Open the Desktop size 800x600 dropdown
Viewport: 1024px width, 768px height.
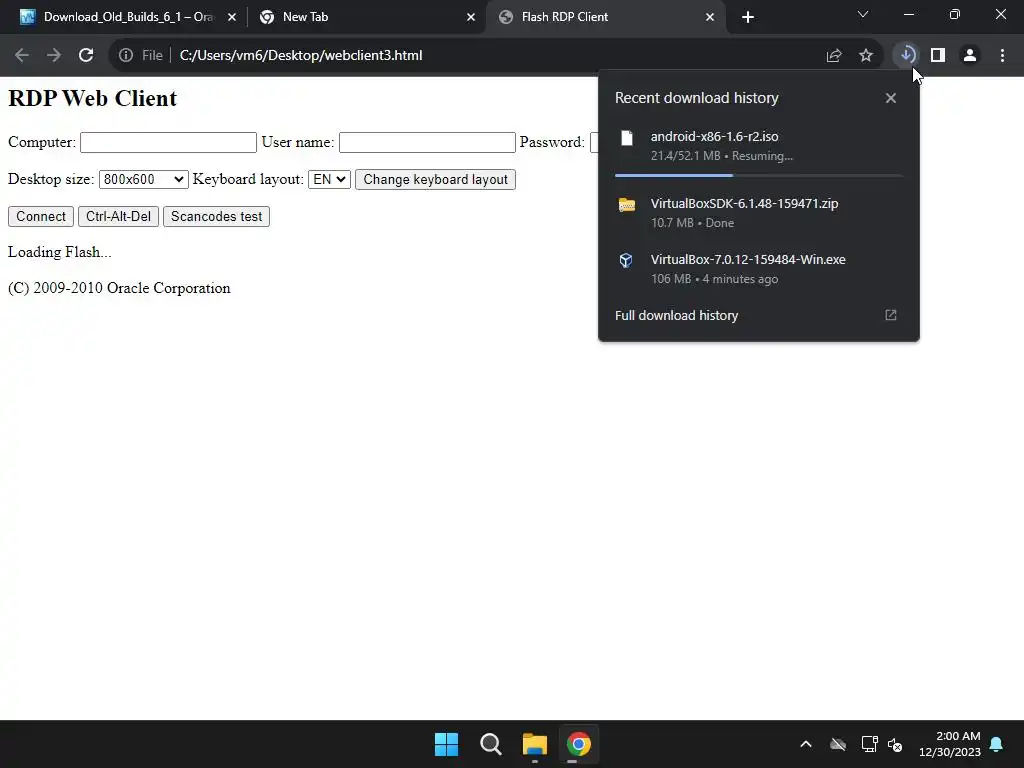coord(144,180)
